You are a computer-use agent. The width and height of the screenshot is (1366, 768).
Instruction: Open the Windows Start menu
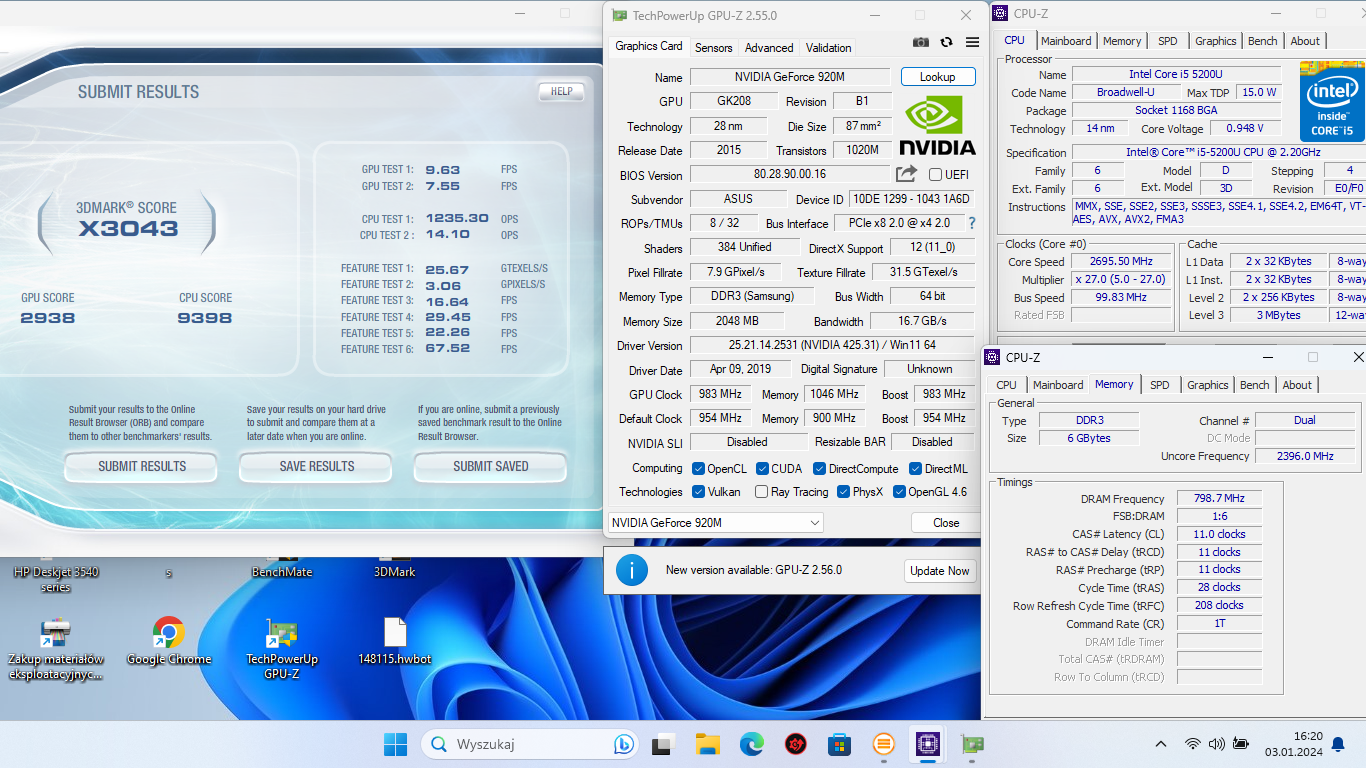click(396, 744)
